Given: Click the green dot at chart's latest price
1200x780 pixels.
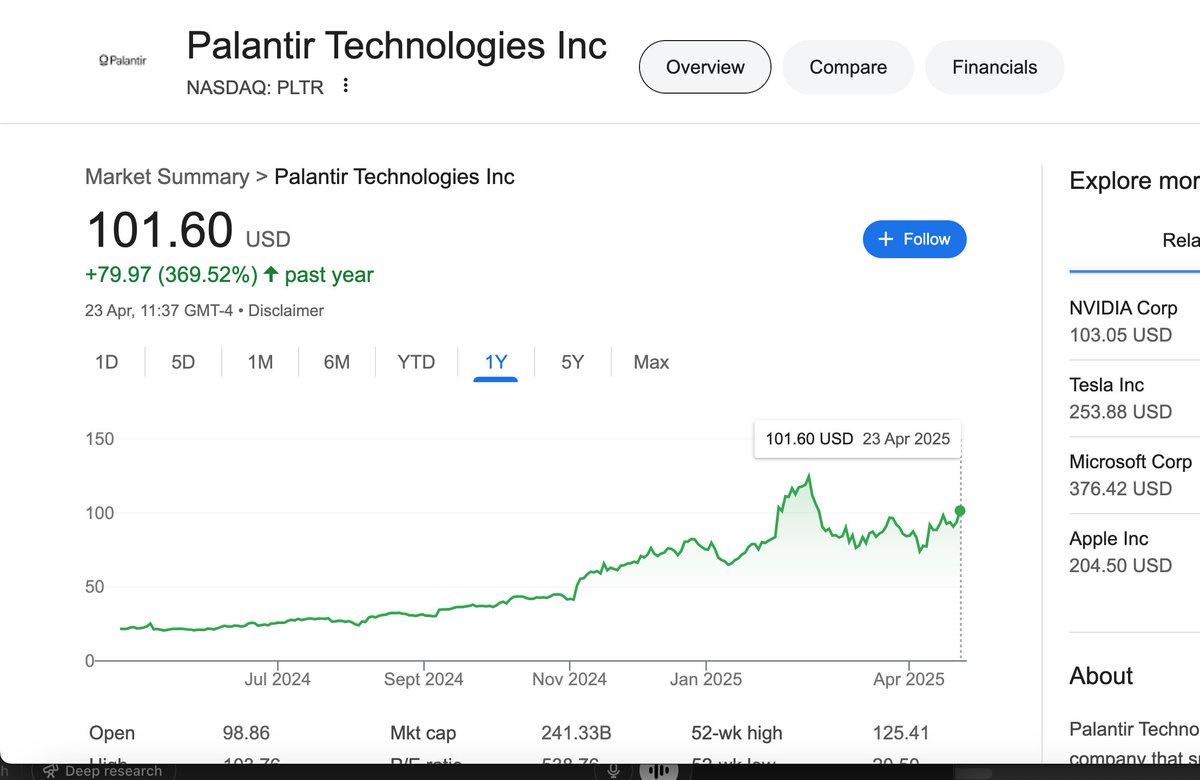Looking at the screenshot, I should (961, 511).
